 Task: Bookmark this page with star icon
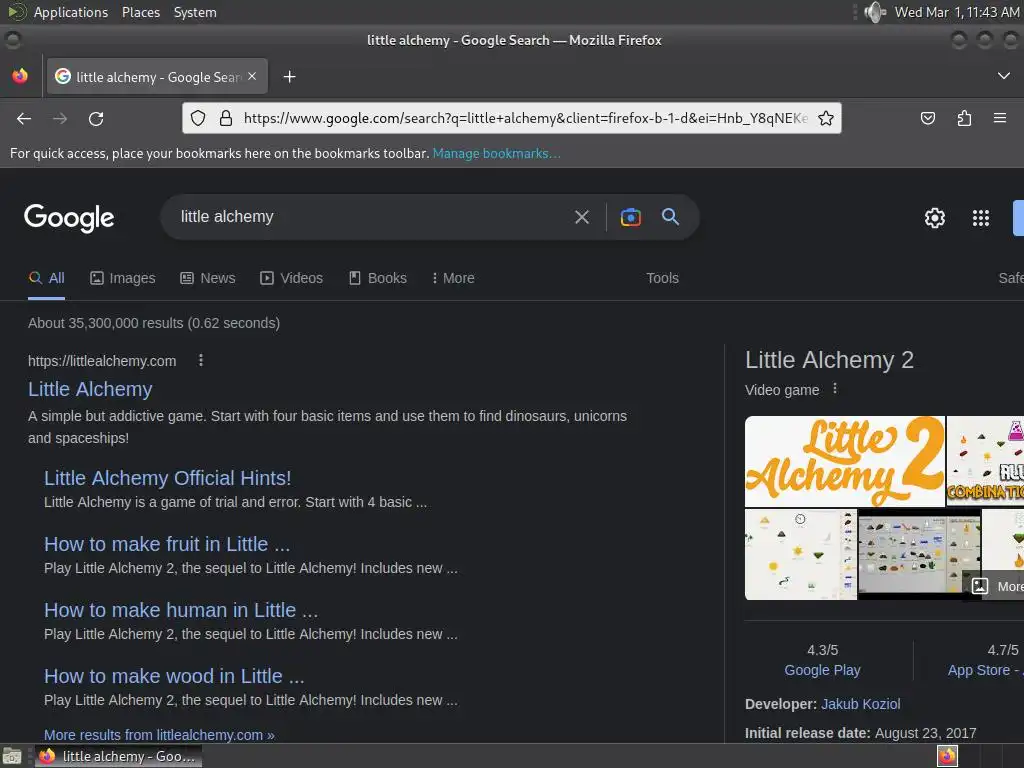click(x=825, y=118)
